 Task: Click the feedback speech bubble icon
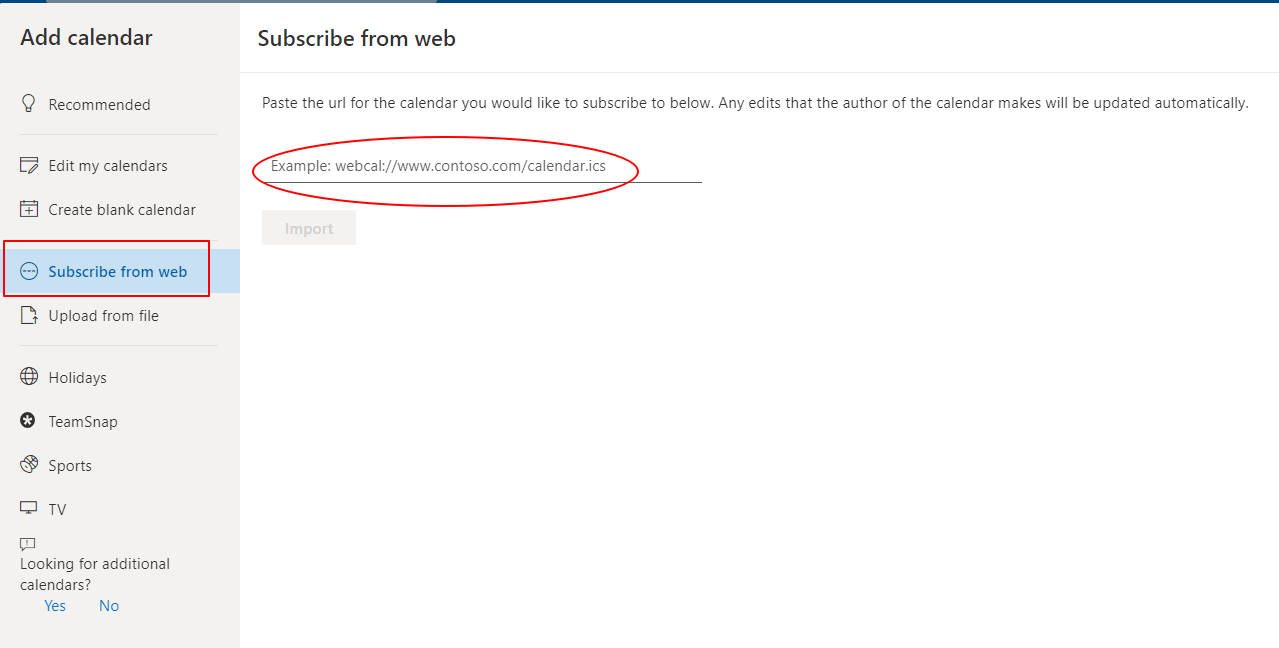[28, 545]
